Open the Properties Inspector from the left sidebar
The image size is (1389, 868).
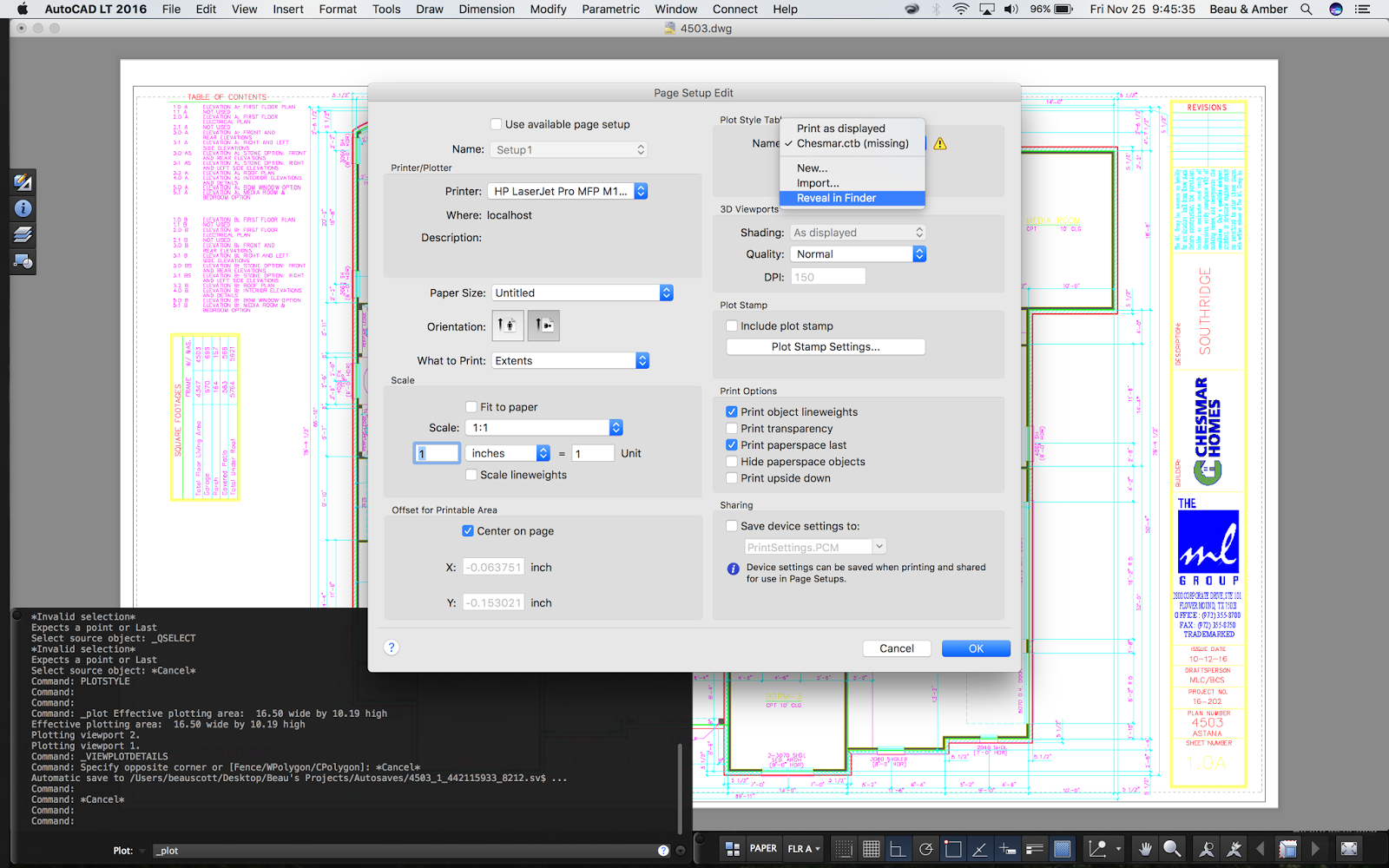pos(23,208)
